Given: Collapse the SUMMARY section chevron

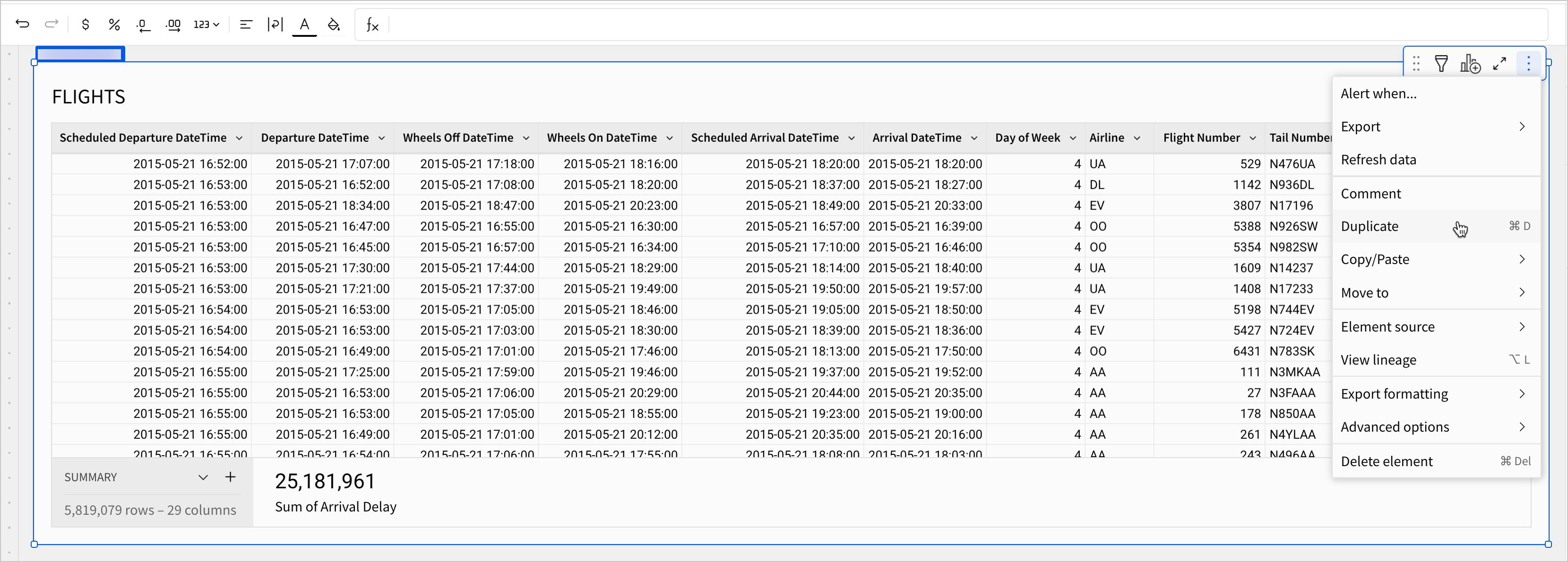Looking at the screenshot, I should 203,477.
